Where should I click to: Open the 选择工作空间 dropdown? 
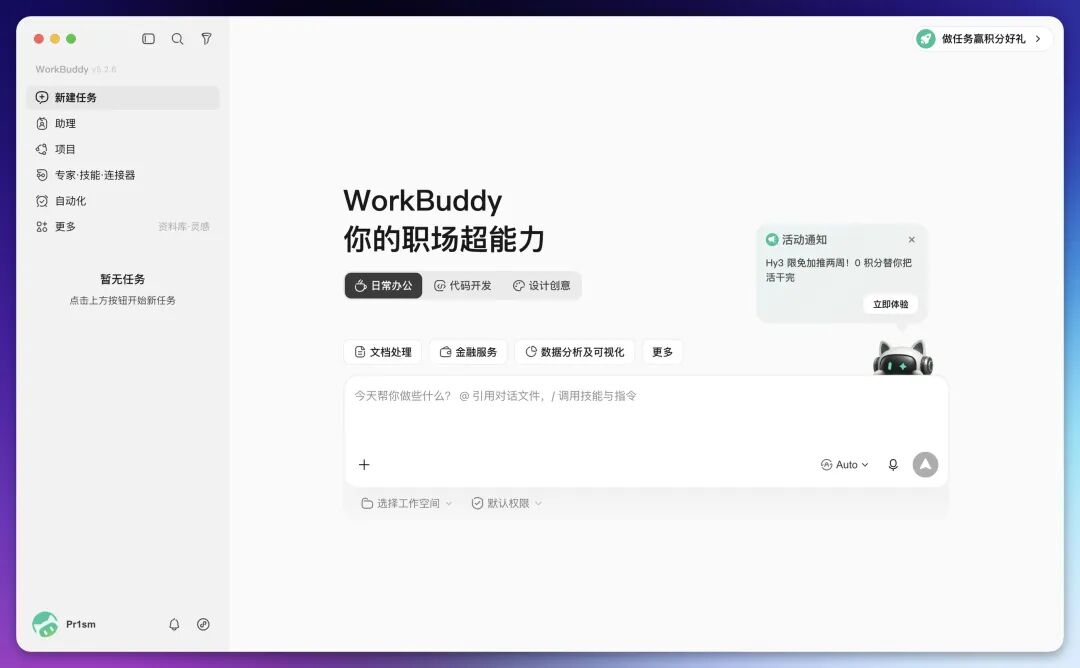tap(406, 503)
